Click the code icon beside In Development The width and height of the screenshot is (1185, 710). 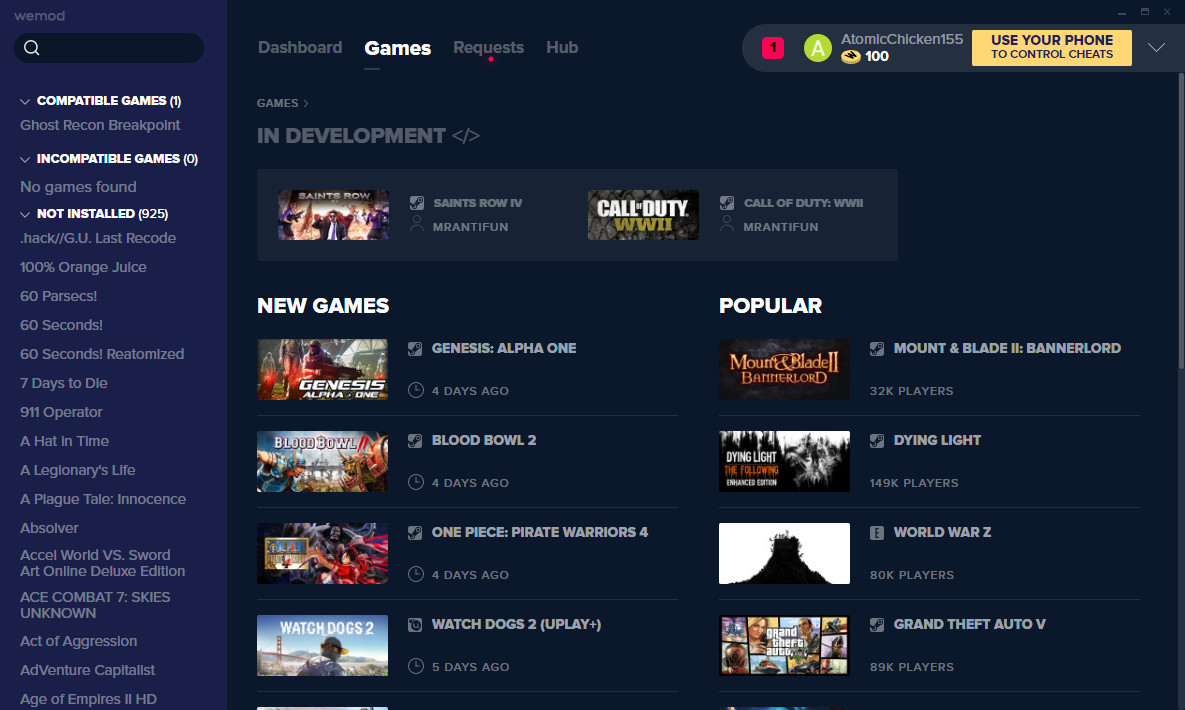click(466, 136)
